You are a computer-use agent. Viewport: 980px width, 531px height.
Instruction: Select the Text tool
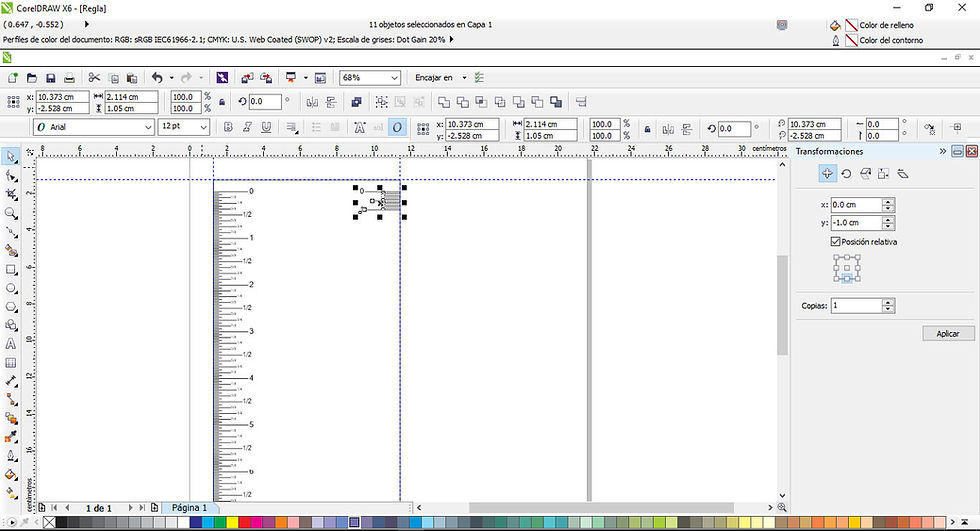[11, 344]
